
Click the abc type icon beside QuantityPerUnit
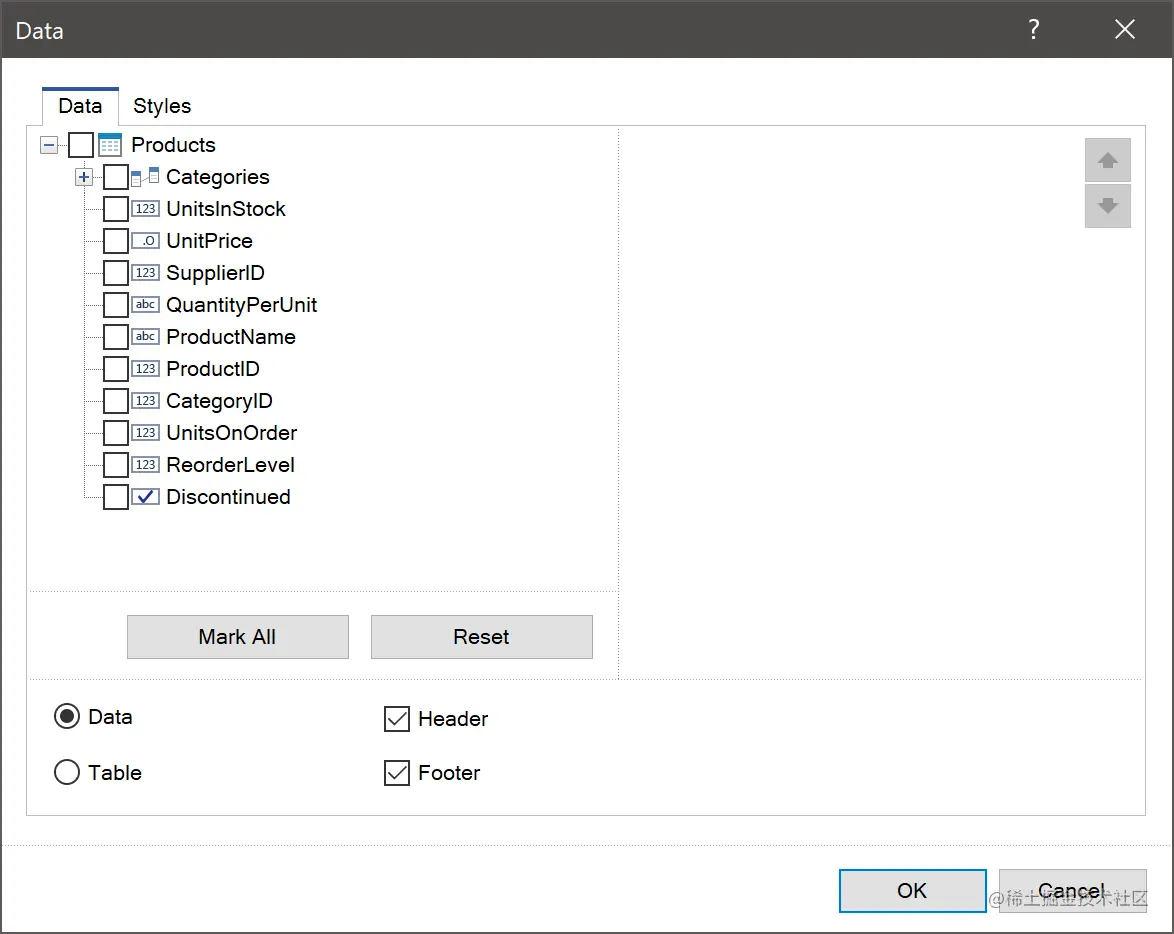point(145,305)
